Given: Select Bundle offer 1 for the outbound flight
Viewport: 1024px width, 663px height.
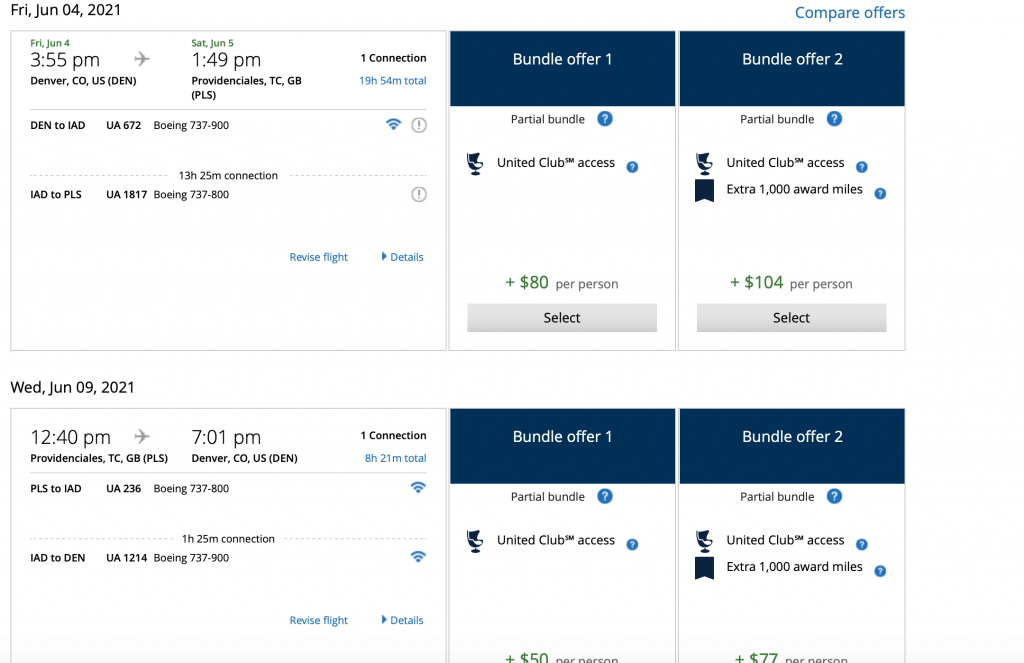Looking at the screenshot, I should pos(561,317).
